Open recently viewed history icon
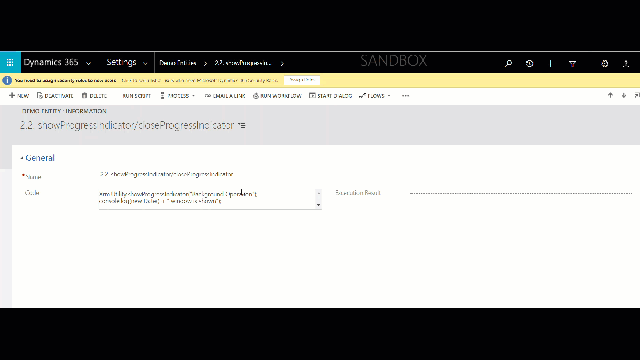This screenshot has height=360, width=640. (529, 63)
